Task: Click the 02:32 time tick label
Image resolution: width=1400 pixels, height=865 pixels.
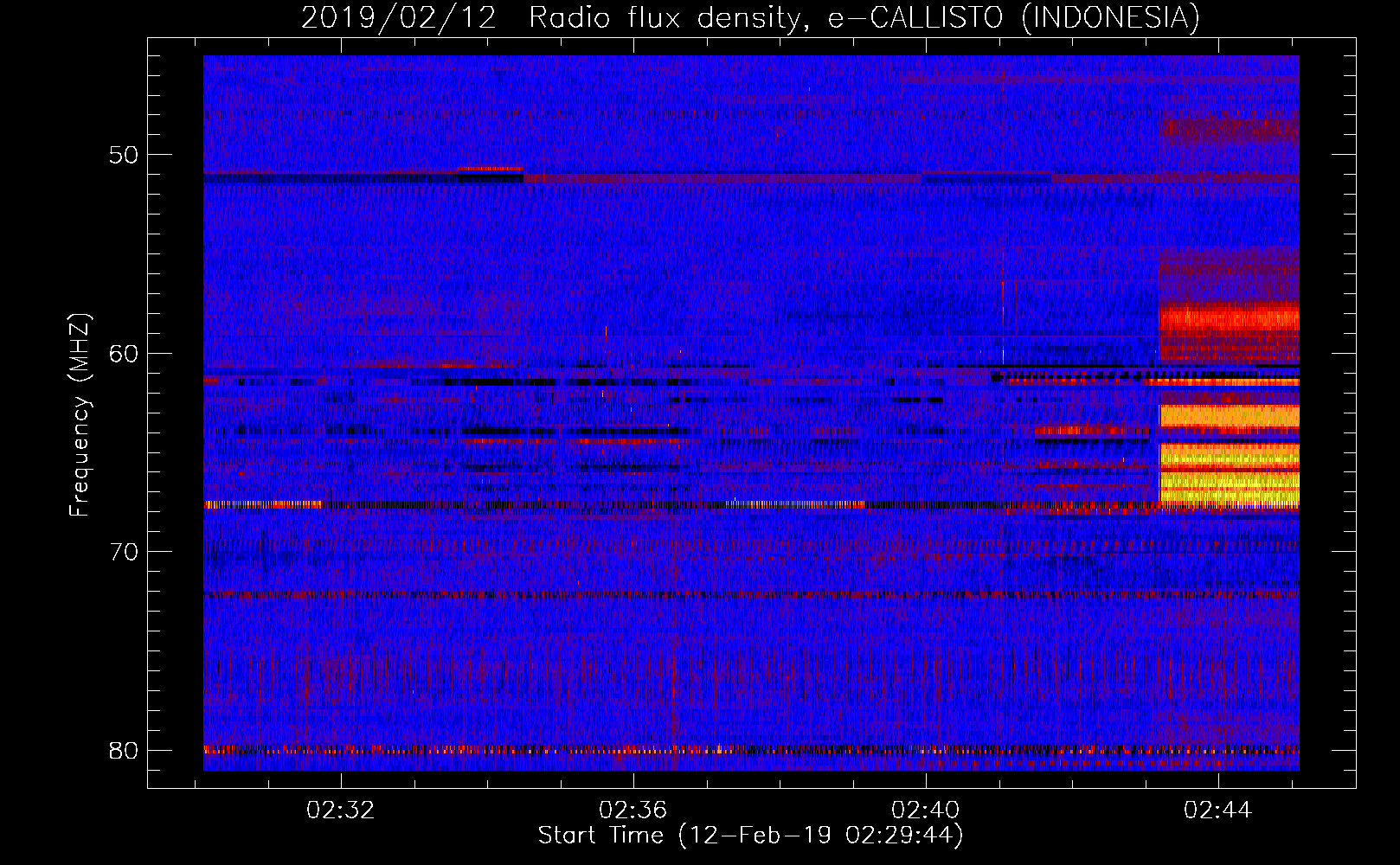Action: 341,810
